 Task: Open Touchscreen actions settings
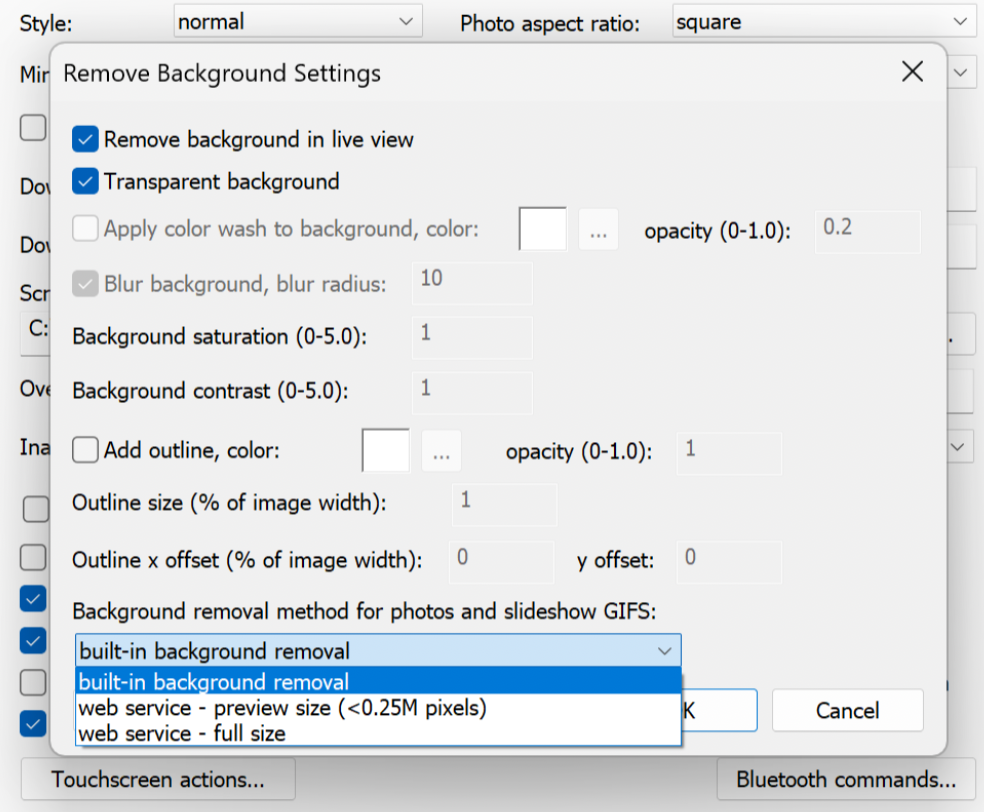coord(158,779)
